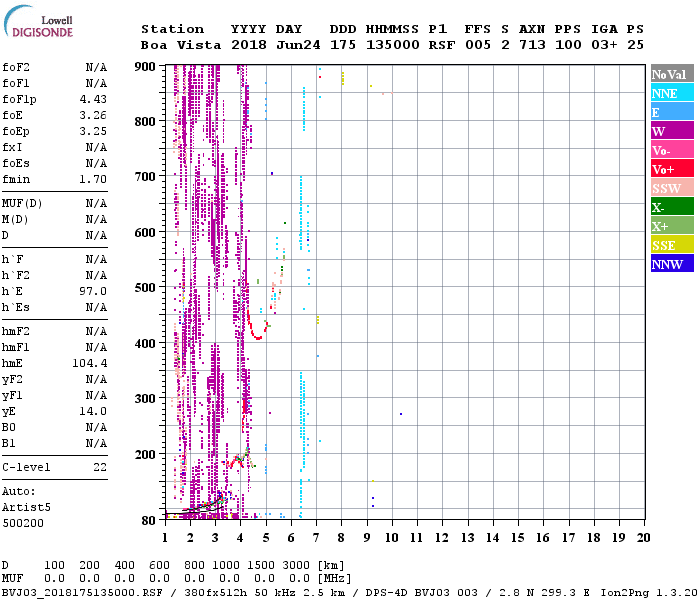The image size is (700, 600).
Task: Select the NNE cyan legend swatch
Action: pyautogui.click(x=672, y=93)
